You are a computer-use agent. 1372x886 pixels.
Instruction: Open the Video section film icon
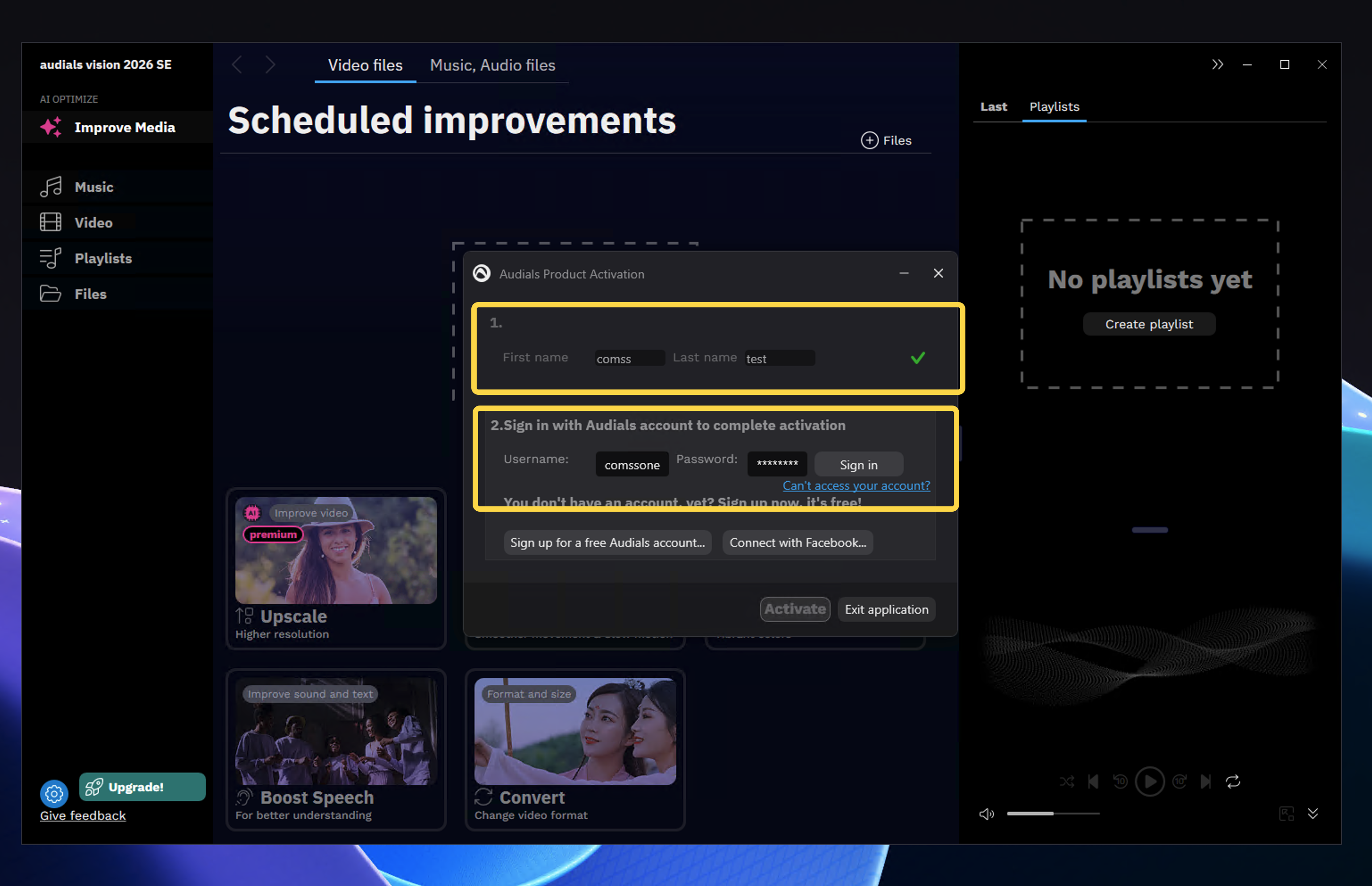[x=50, y=222]
